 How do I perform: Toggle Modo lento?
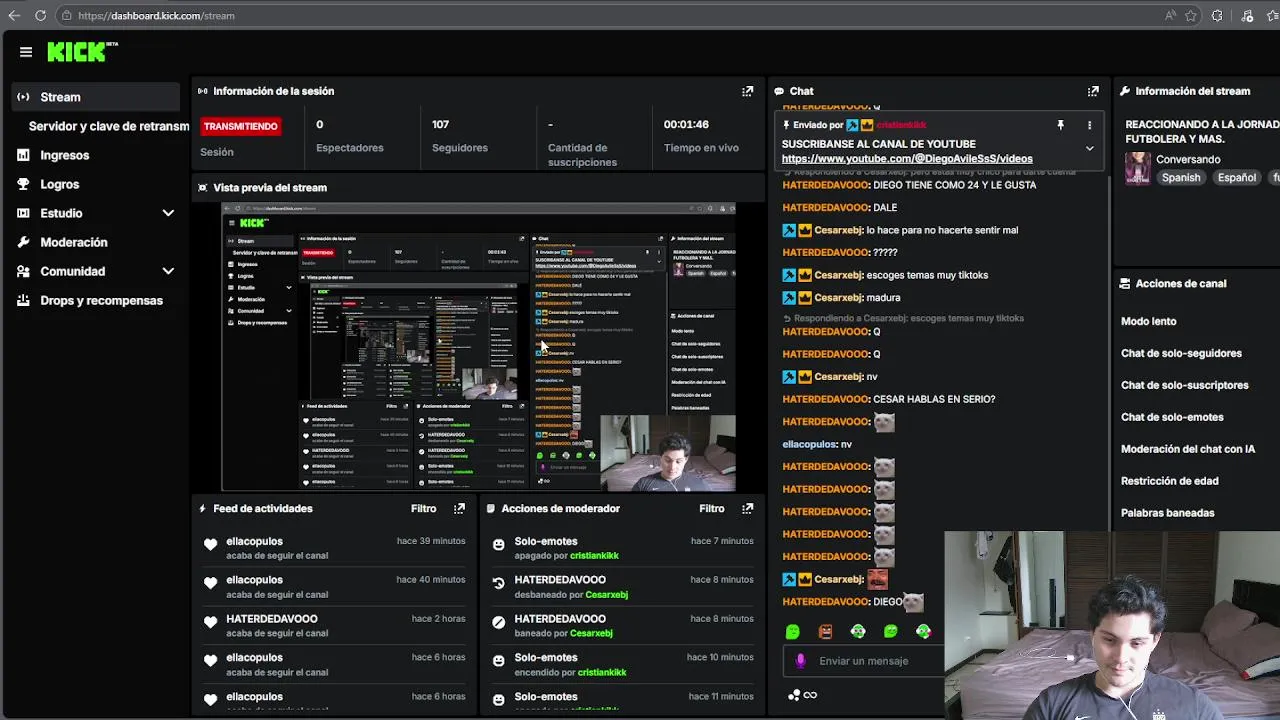click(x=1148, y=321)
